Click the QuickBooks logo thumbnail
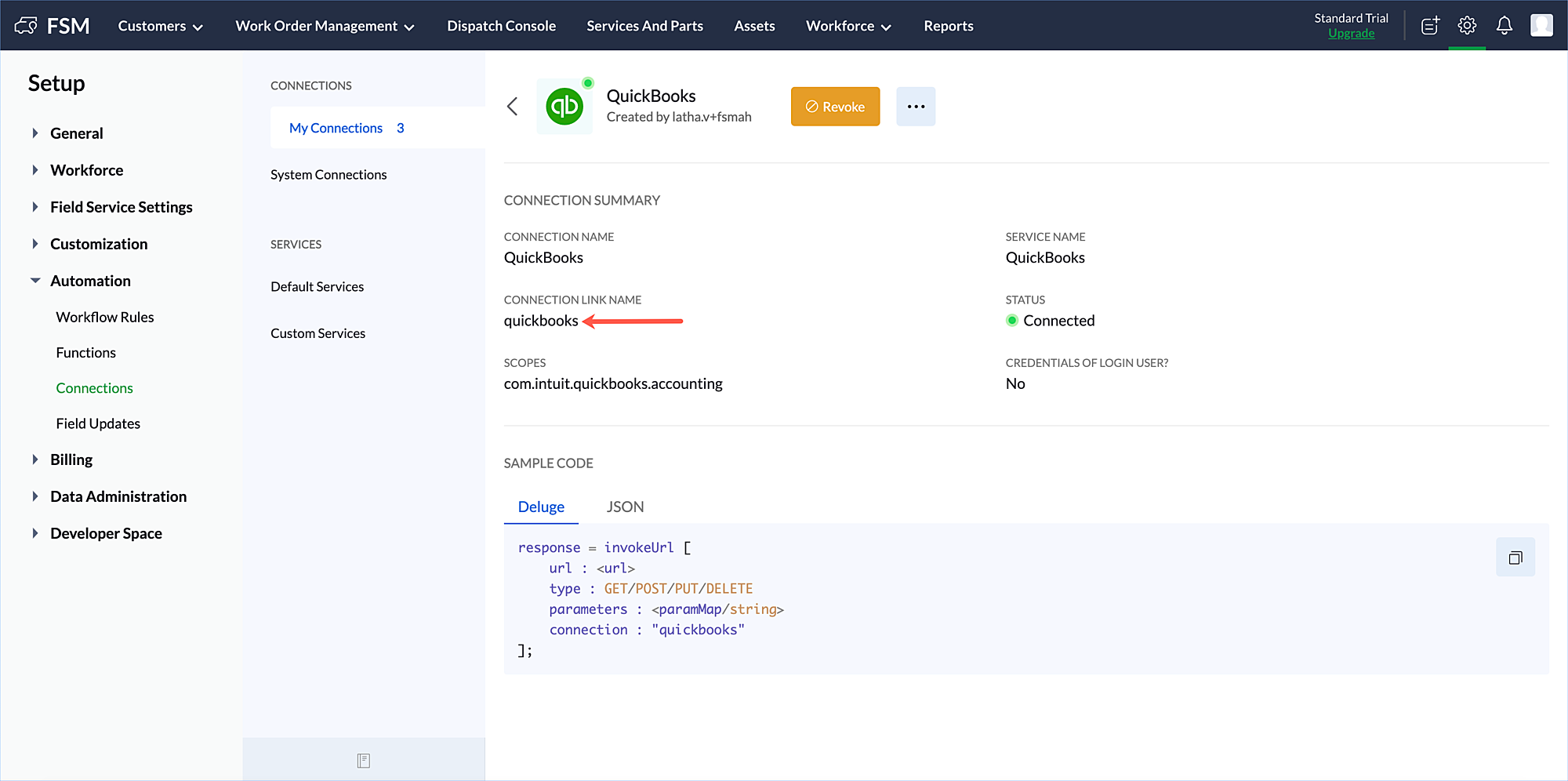The width and height of the screenshot is (1568, 781). 564,107
